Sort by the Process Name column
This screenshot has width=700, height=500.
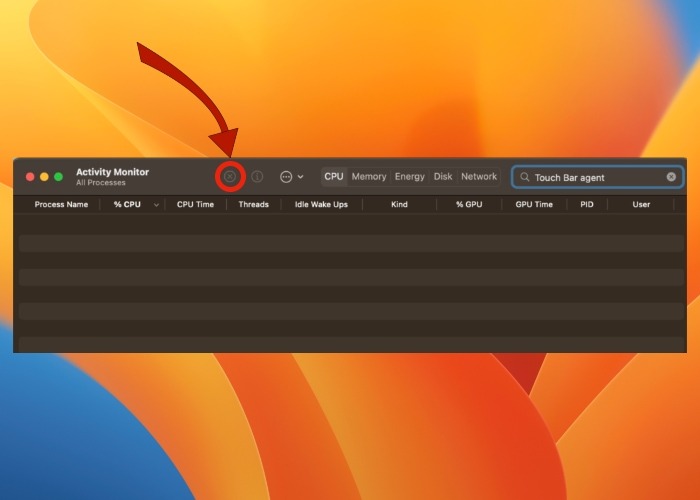(61, 204)
